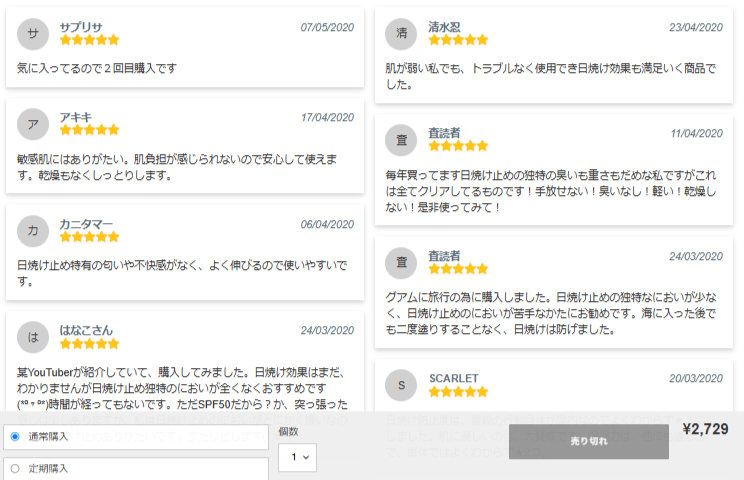Viewport: 744px width, 480px height.
Task: Click the ア avatar icon for アキキ
Action: tap(33, 124)
